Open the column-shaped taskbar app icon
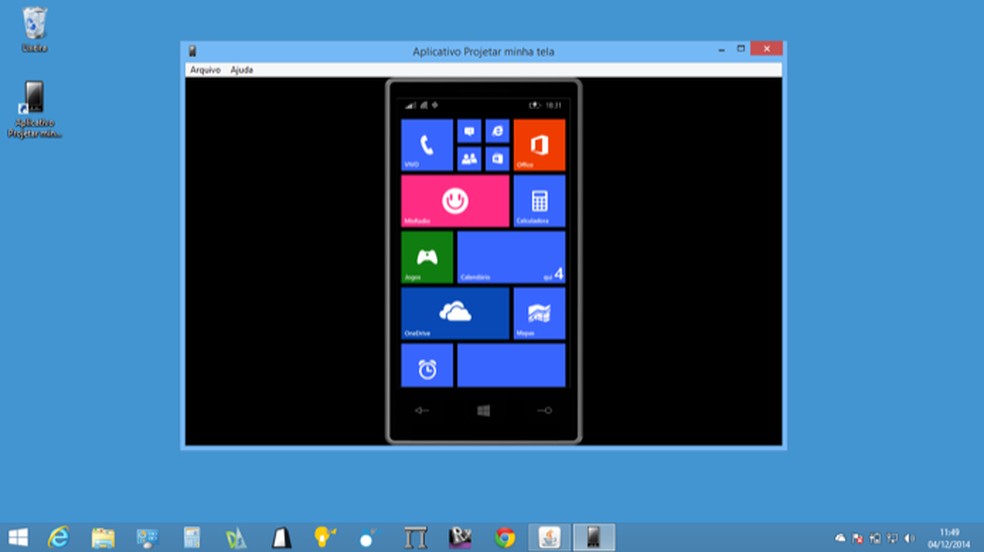The height and width of the screenshot is (552, 984). coord(415,538)
